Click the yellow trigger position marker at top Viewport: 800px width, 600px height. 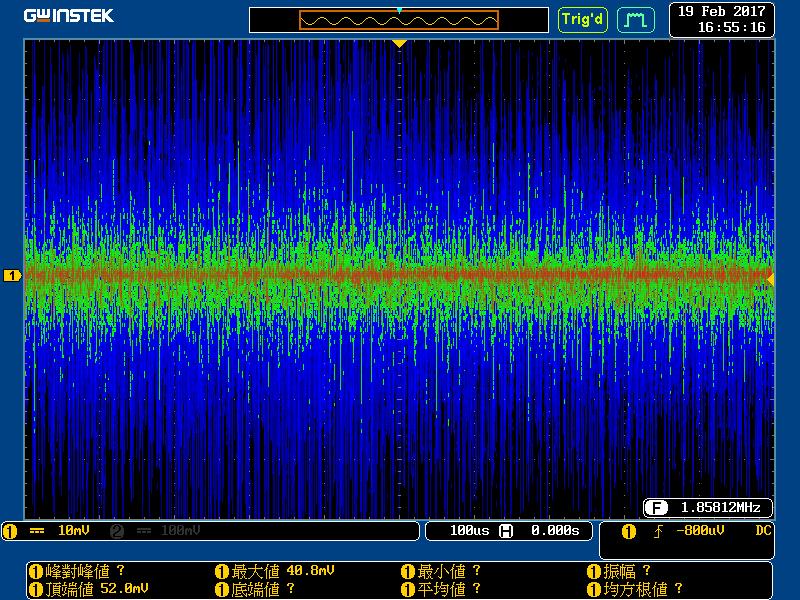pyautogui.click(x=399, y=44)
